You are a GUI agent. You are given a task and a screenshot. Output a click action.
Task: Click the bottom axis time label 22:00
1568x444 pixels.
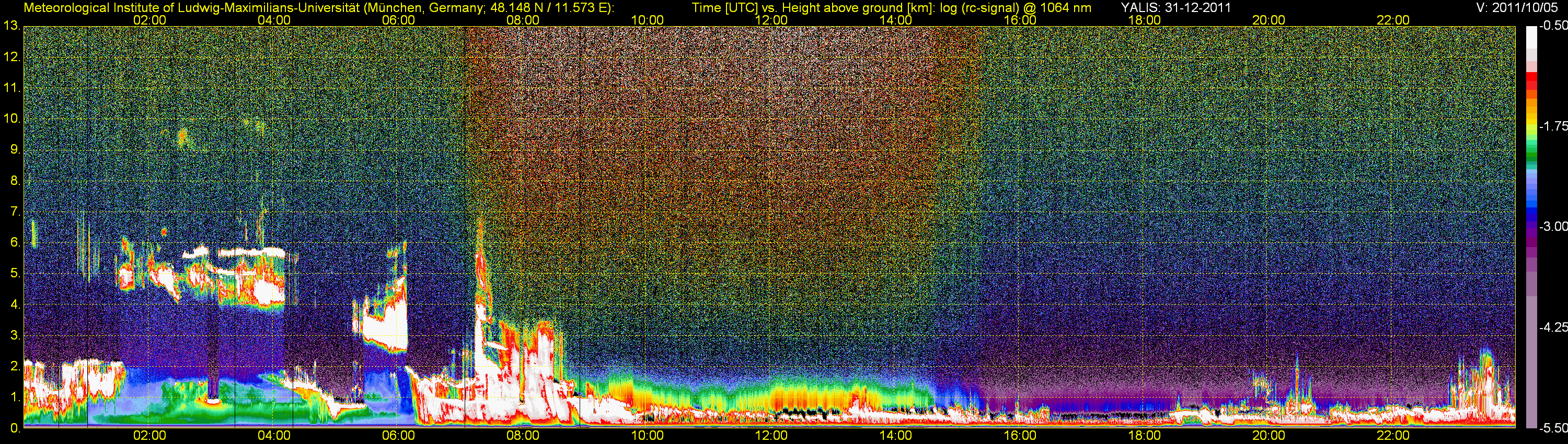click(x=1393, y=436)
